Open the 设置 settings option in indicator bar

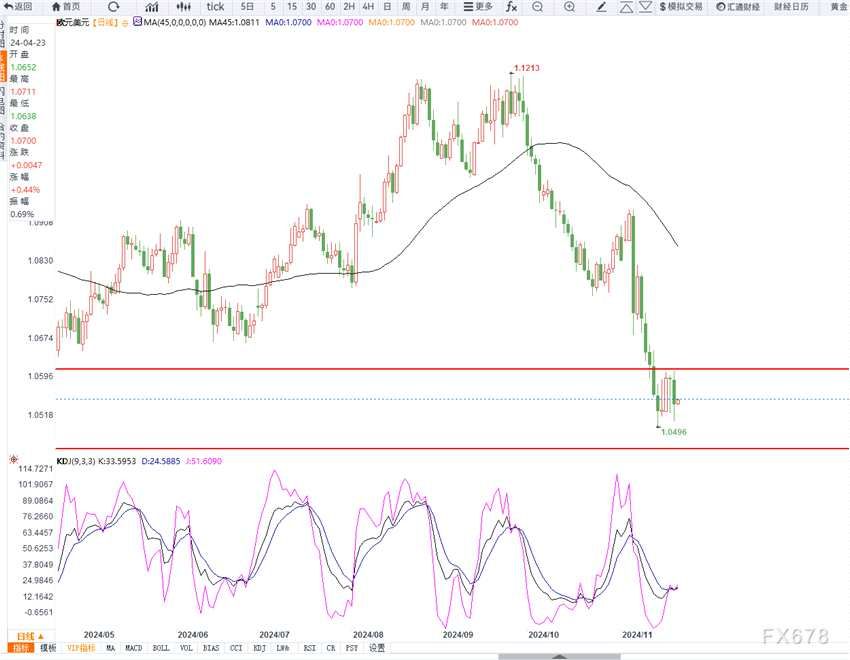(377, 648)
